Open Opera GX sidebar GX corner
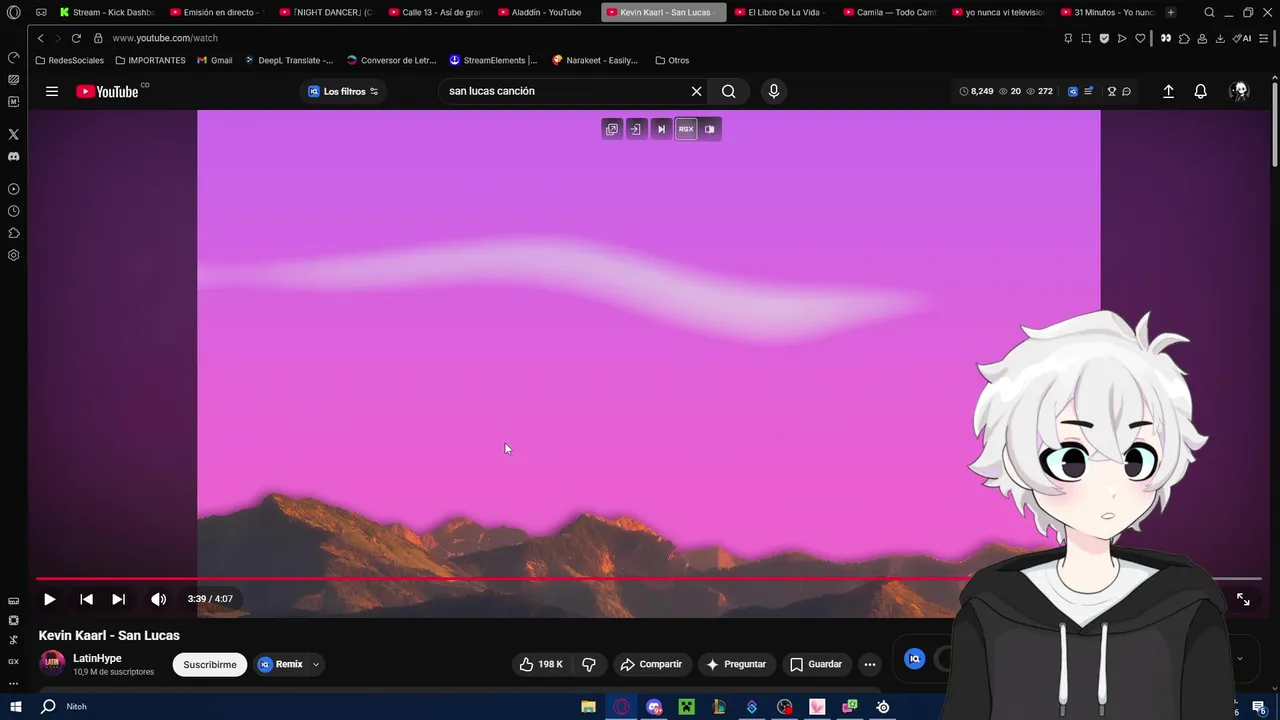The height and width of the screenshot is (720, 1280). tap(13, 661)
